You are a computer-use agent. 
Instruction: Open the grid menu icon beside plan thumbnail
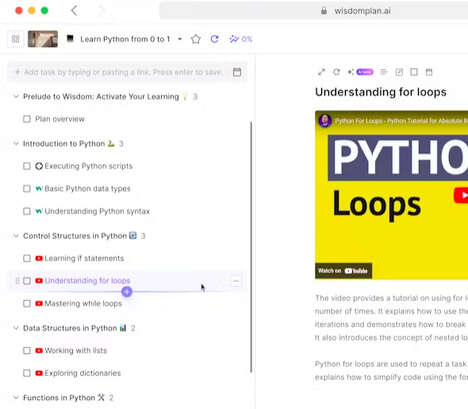16,39
